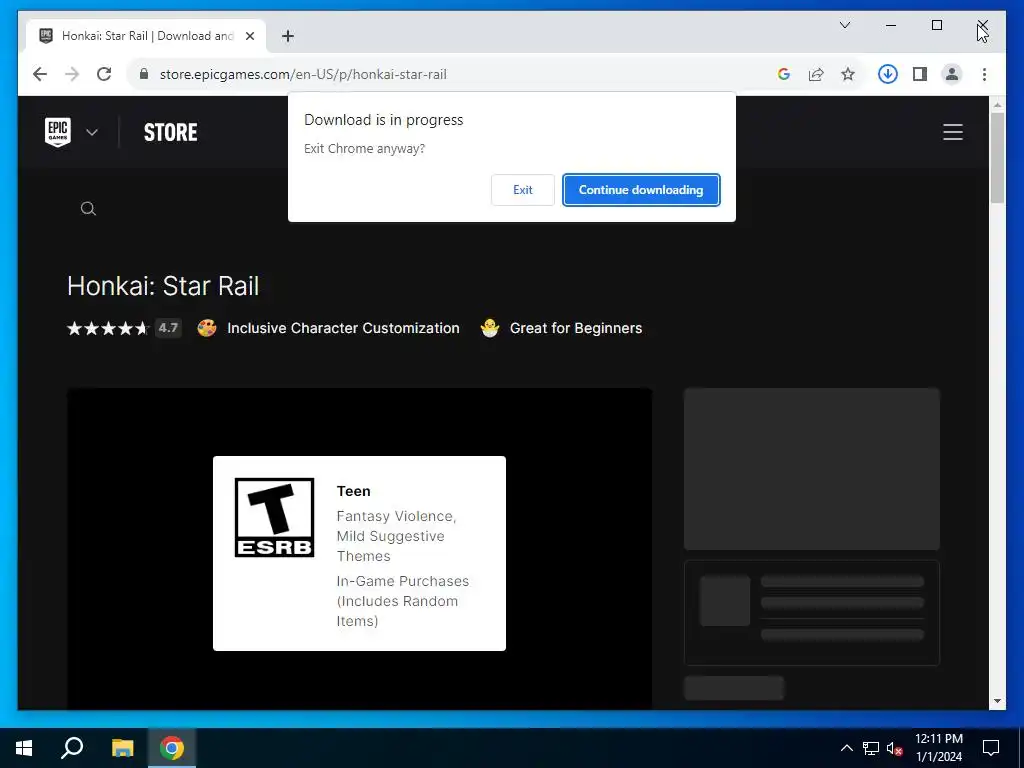
Task: Expand the dropdown beside Epic Games logo
Action: (x=92, y=133)
